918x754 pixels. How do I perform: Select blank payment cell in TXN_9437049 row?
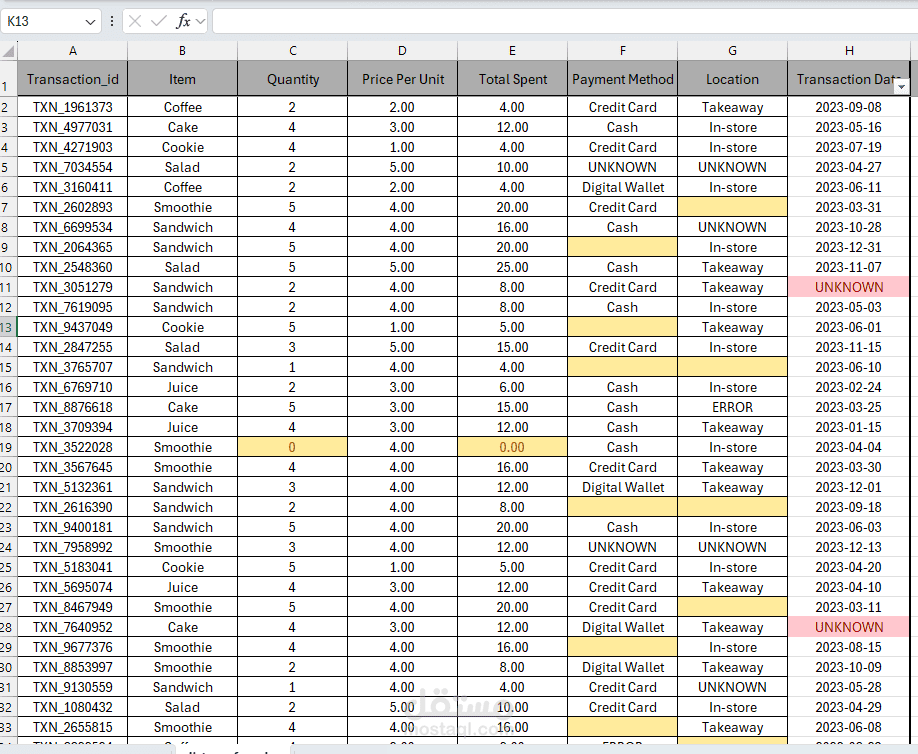tap(622, 327)
